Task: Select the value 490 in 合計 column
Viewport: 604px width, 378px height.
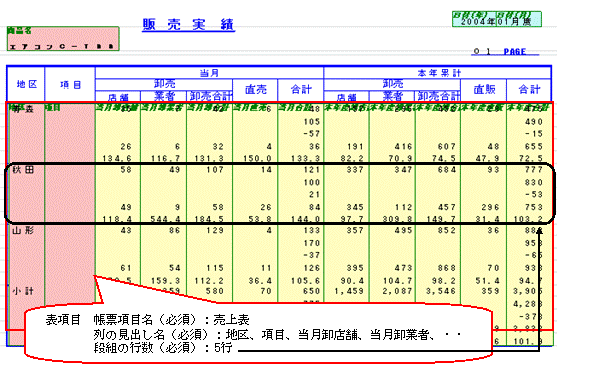Action: [534, 122]
